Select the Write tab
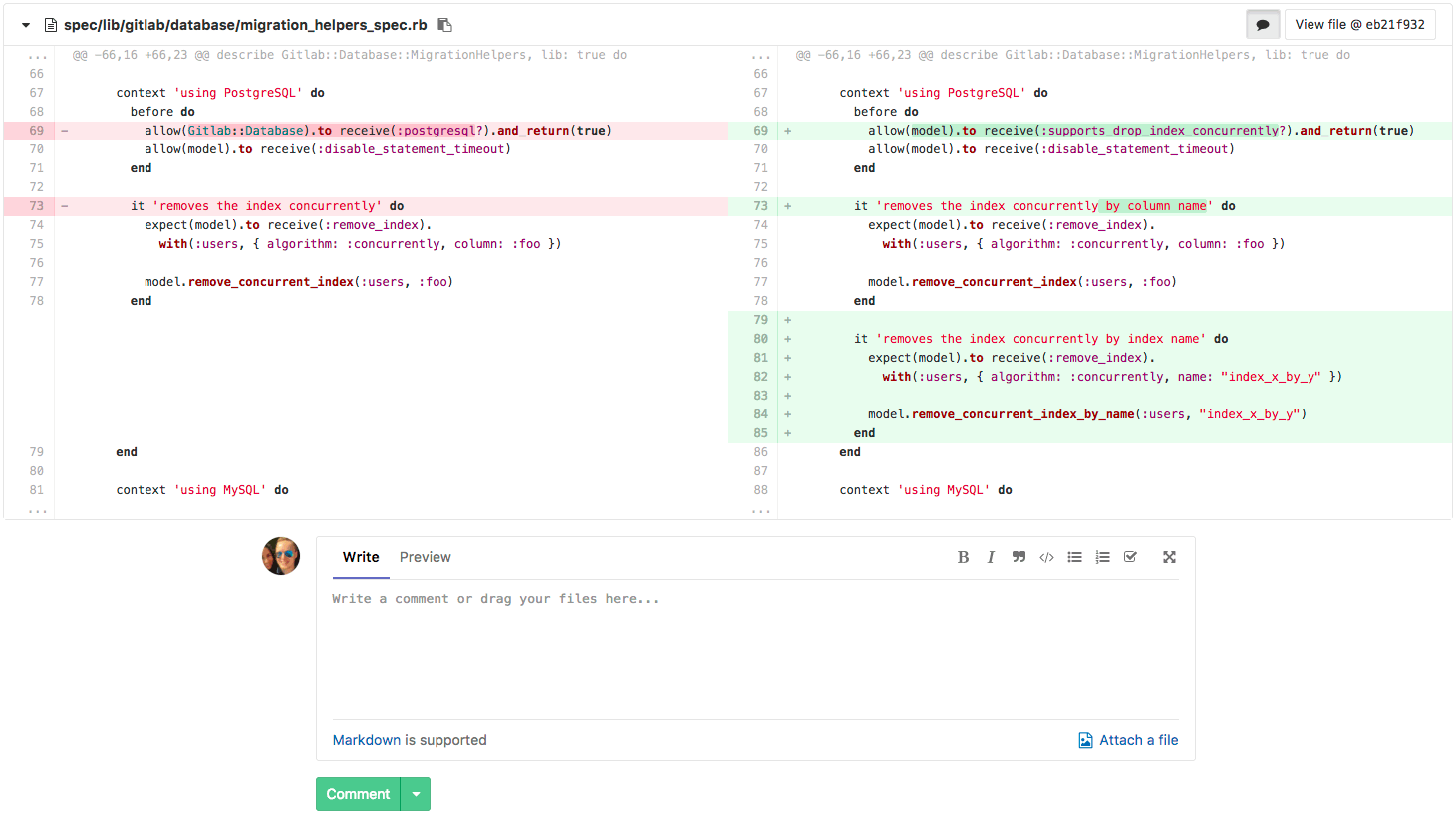Viewport: 1456px width, 817px height. pyautogui.click(x=361, y=557)
